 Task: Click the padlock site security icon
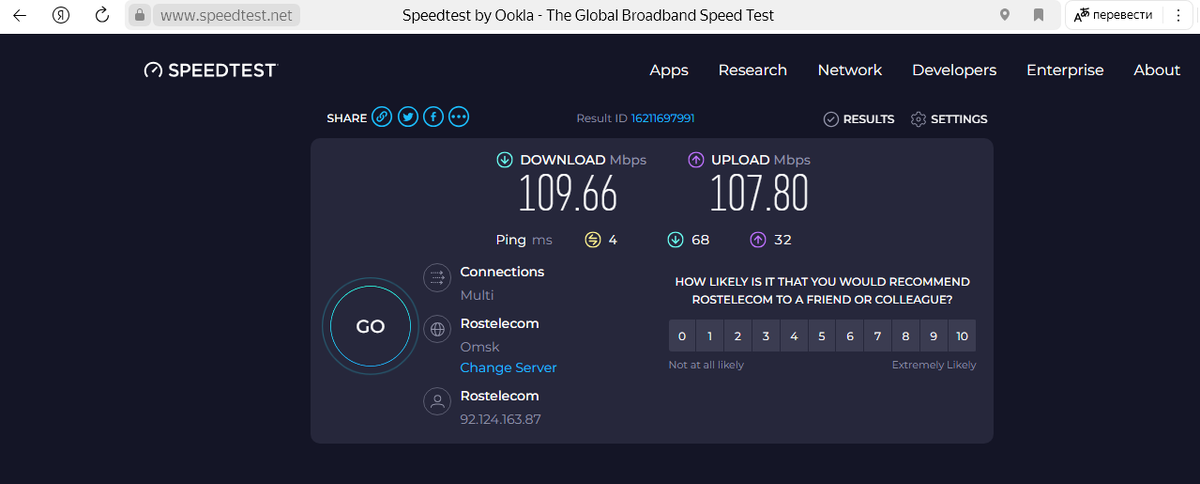pyautogui.click(x=139, y=16)
